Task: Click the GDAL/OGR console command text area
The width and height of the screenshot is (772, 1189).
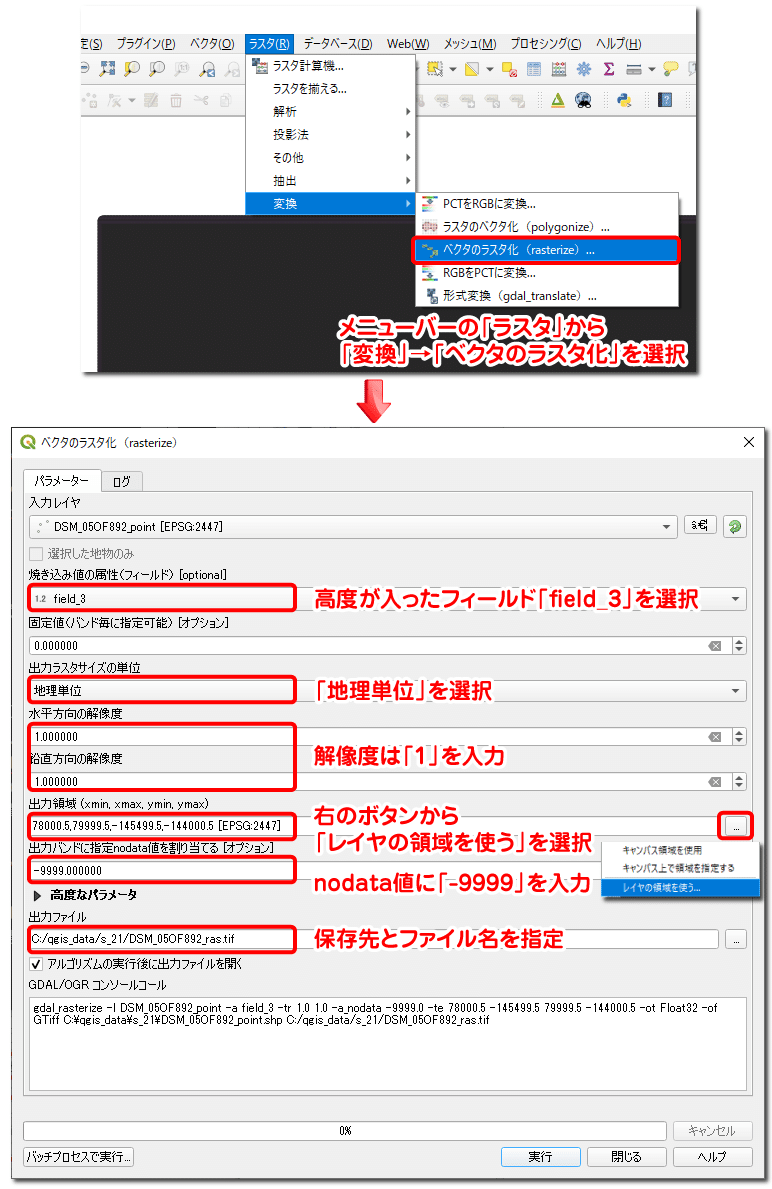Action: (x=388, y=1044)
